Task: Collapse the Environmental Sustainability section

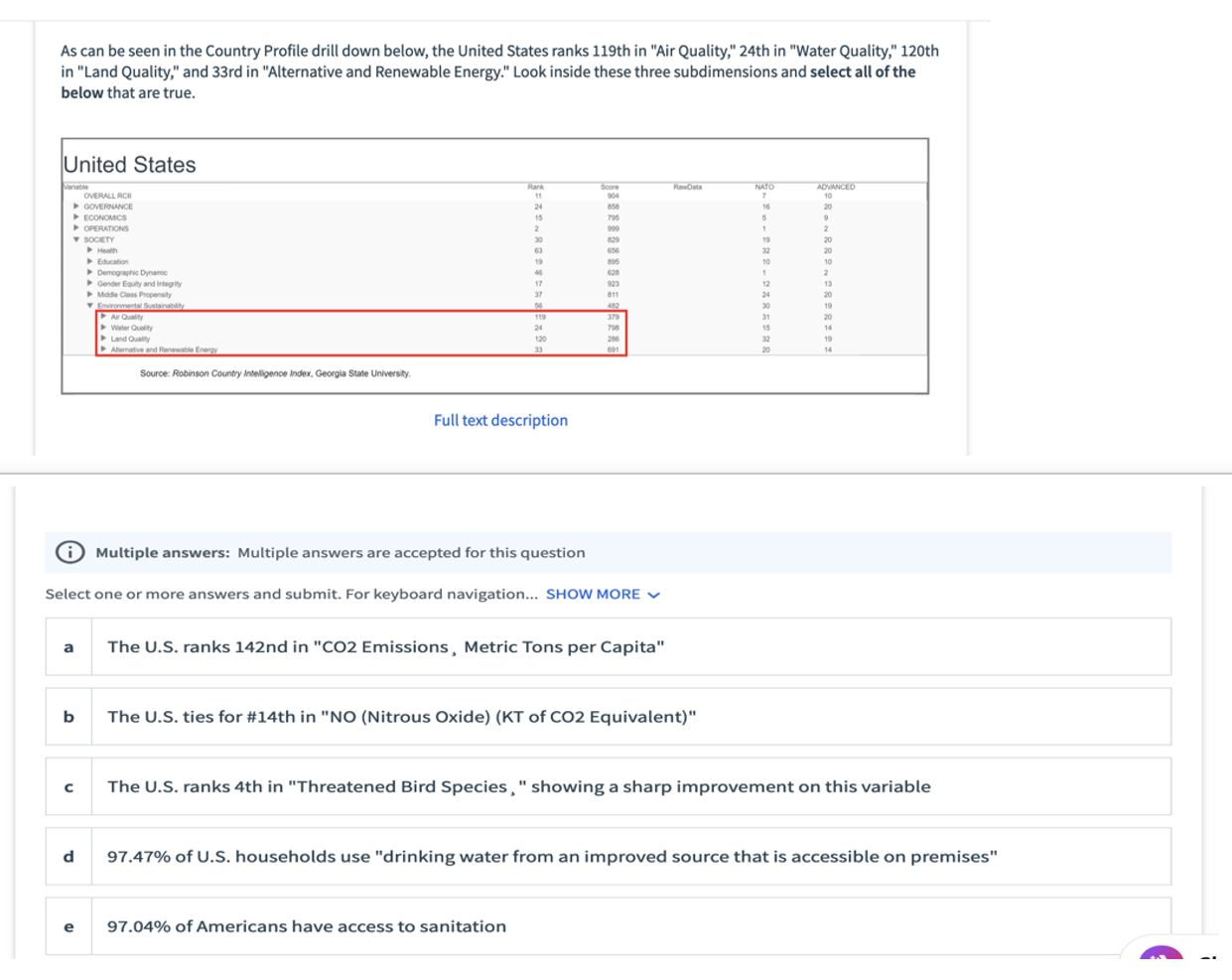Action: [x=90, y=306]
